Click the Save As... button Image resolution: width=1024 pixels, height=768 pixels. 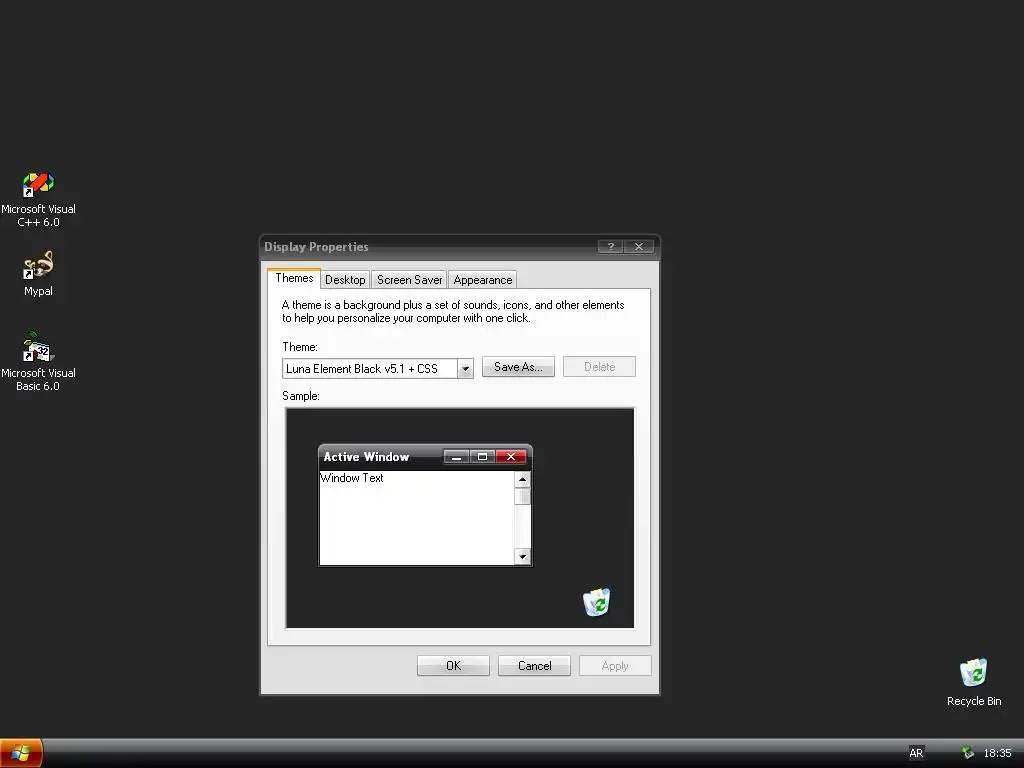pyautogui.click(x=518, y=366)
